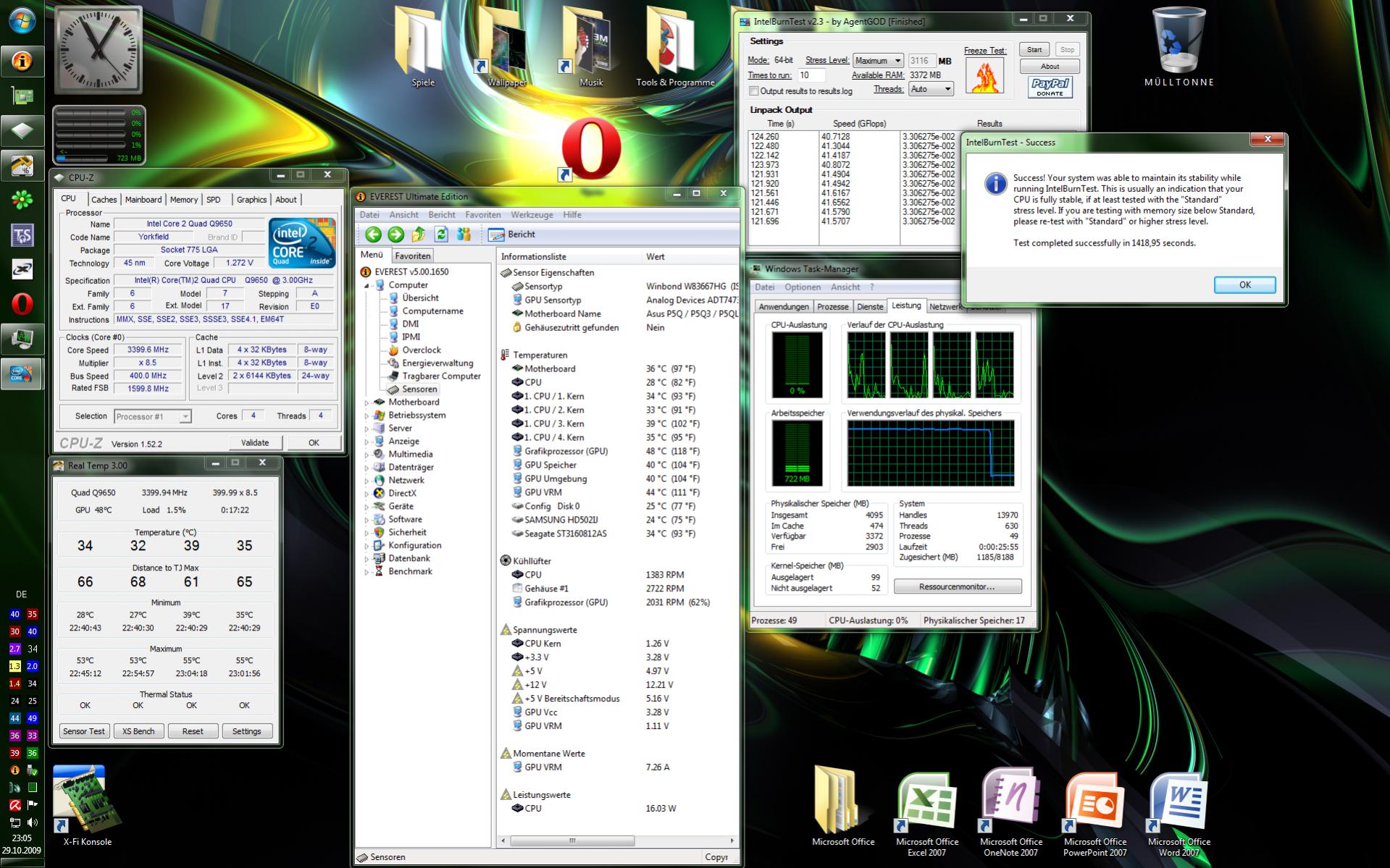Click the Times to run field
Viewport: 1390px width, 868px height.
pos(811,75)
